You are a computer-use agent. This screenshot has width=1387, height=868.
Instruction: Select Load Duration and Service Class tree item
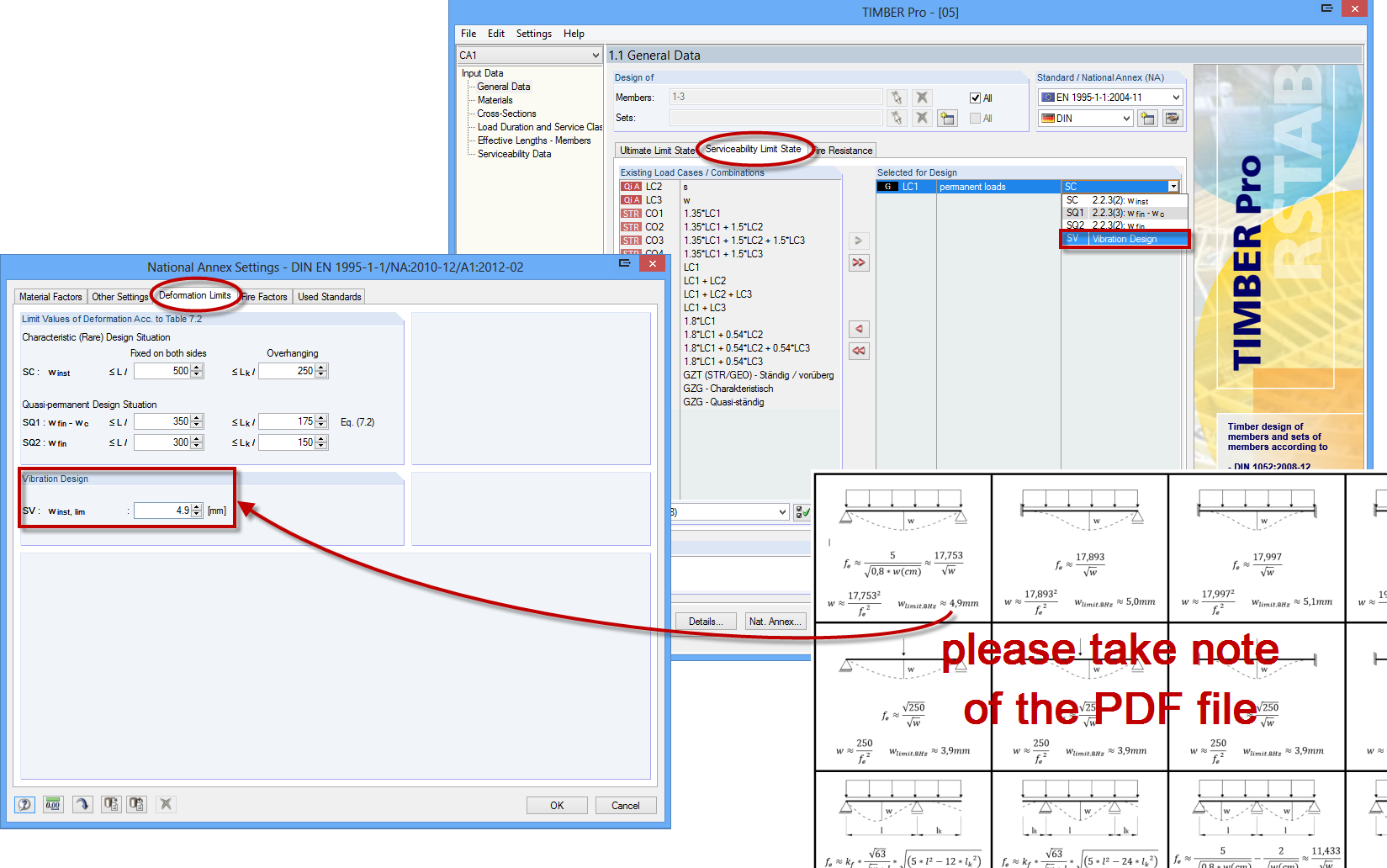(540, 127)
